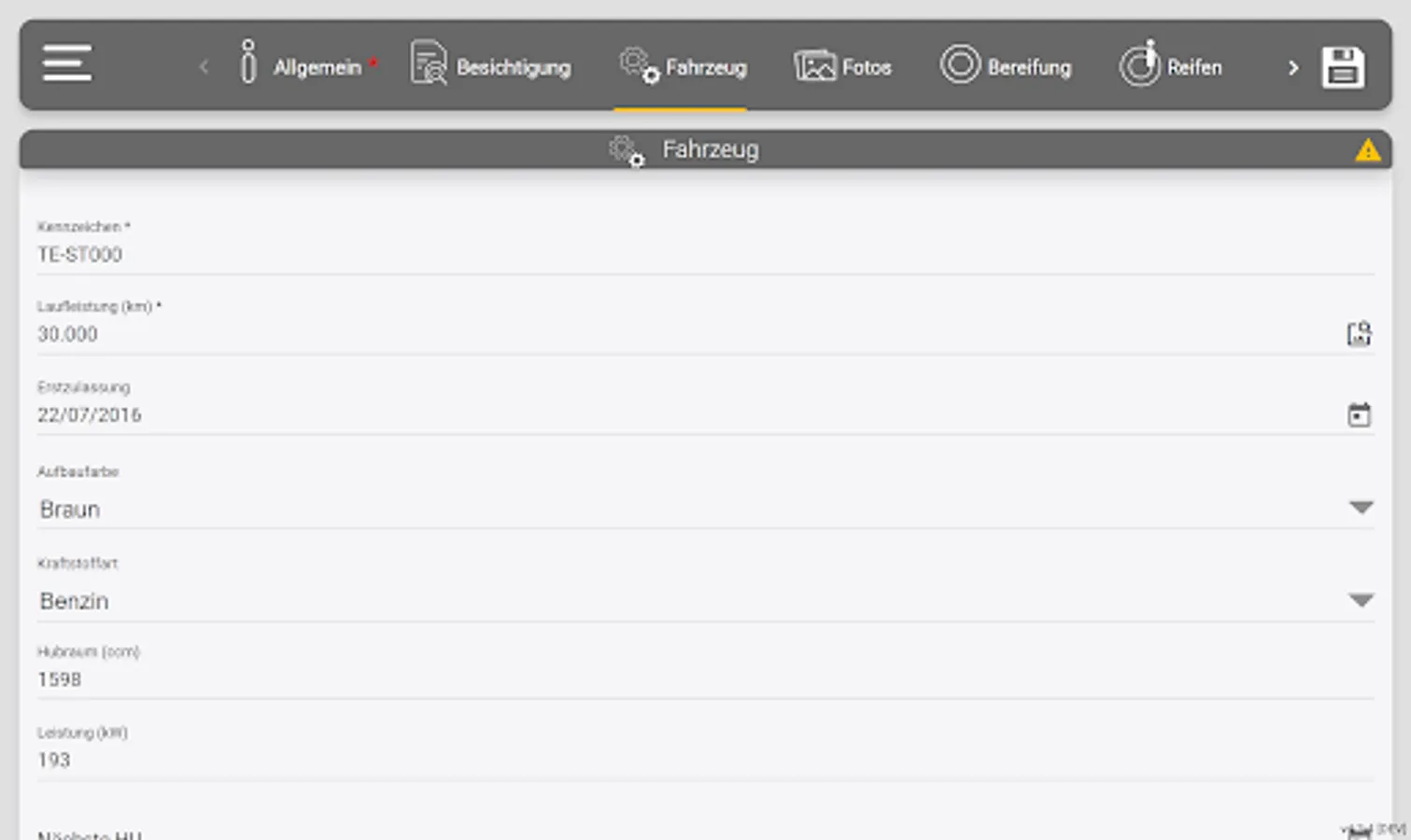Edit the Kennzeichen field TE-ST000
Image resolution: width=1411 pixels, height=840 pixels.
705,255
